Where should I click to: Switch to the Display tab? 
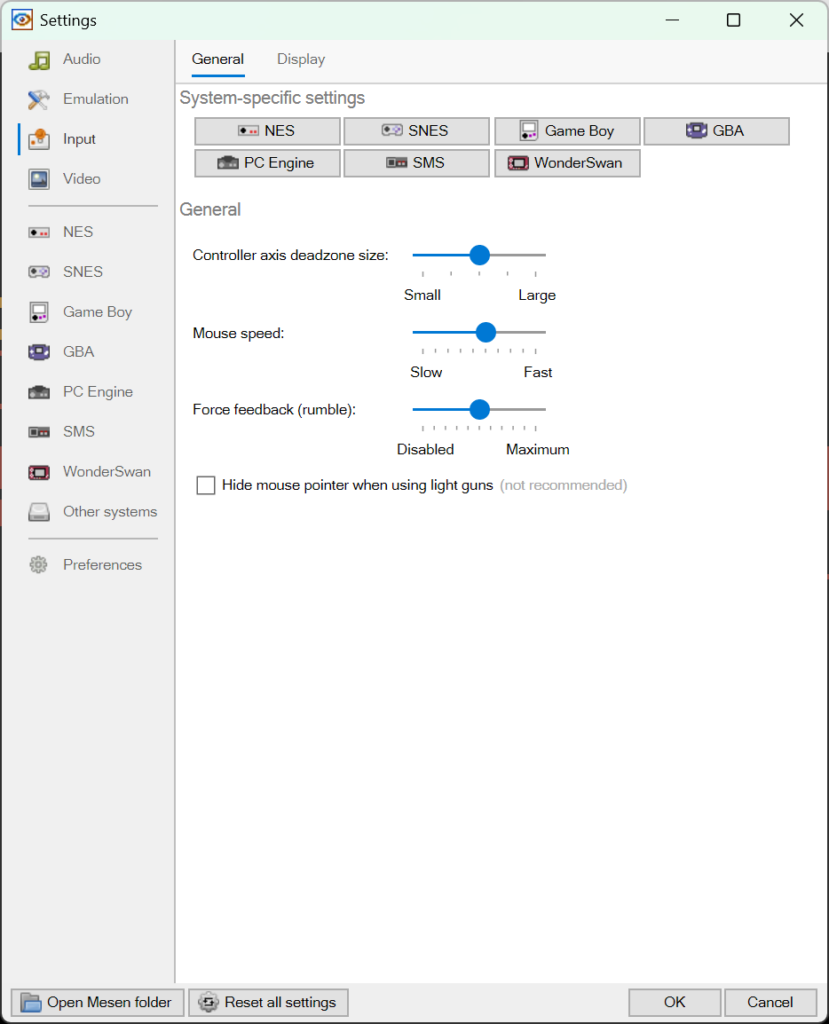coord(301,59)
